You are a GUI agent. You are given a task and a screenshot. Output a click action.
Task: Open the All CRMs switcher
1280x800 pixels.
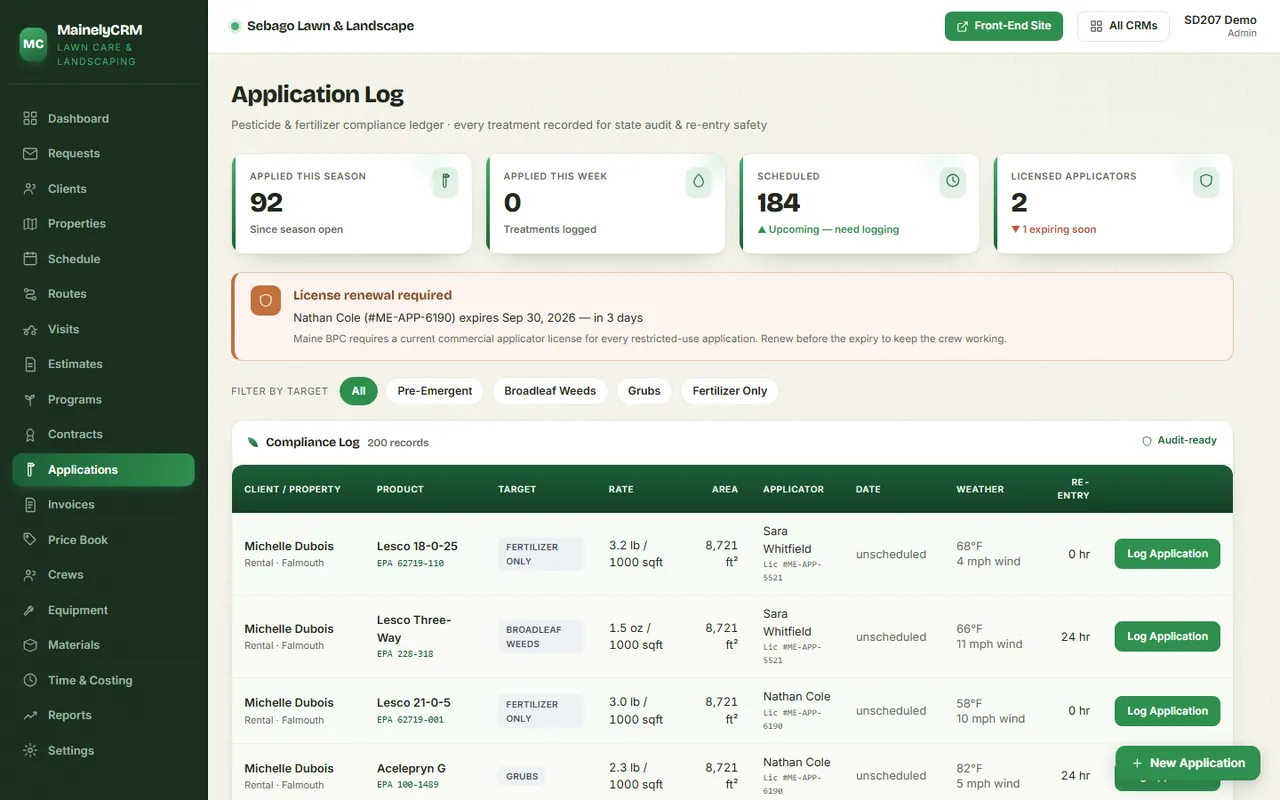pos(1124,26)
